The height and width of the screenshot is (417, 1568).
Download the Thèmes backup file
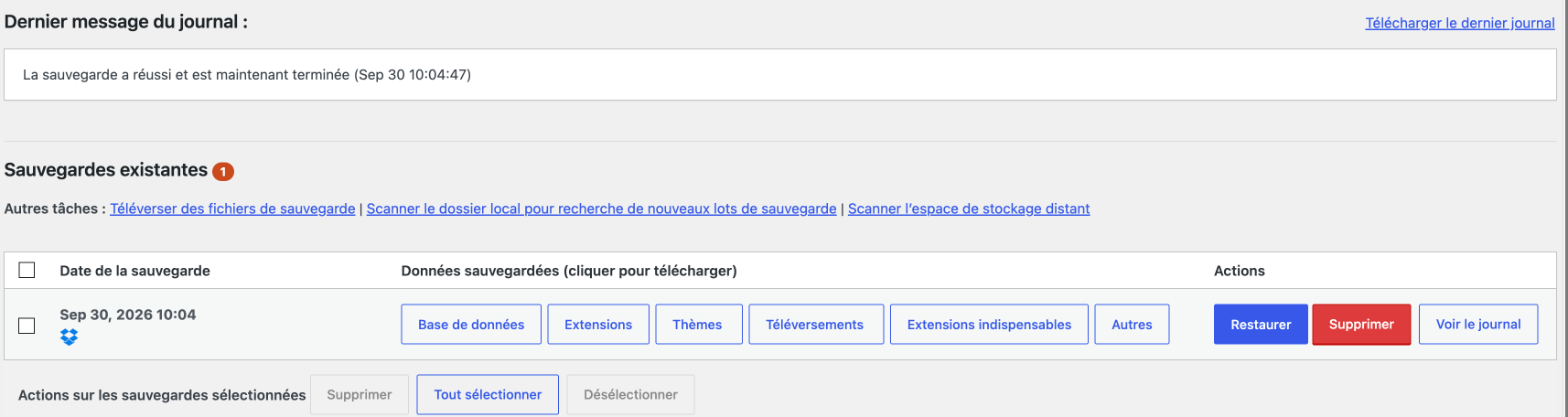tap(699, 324)
